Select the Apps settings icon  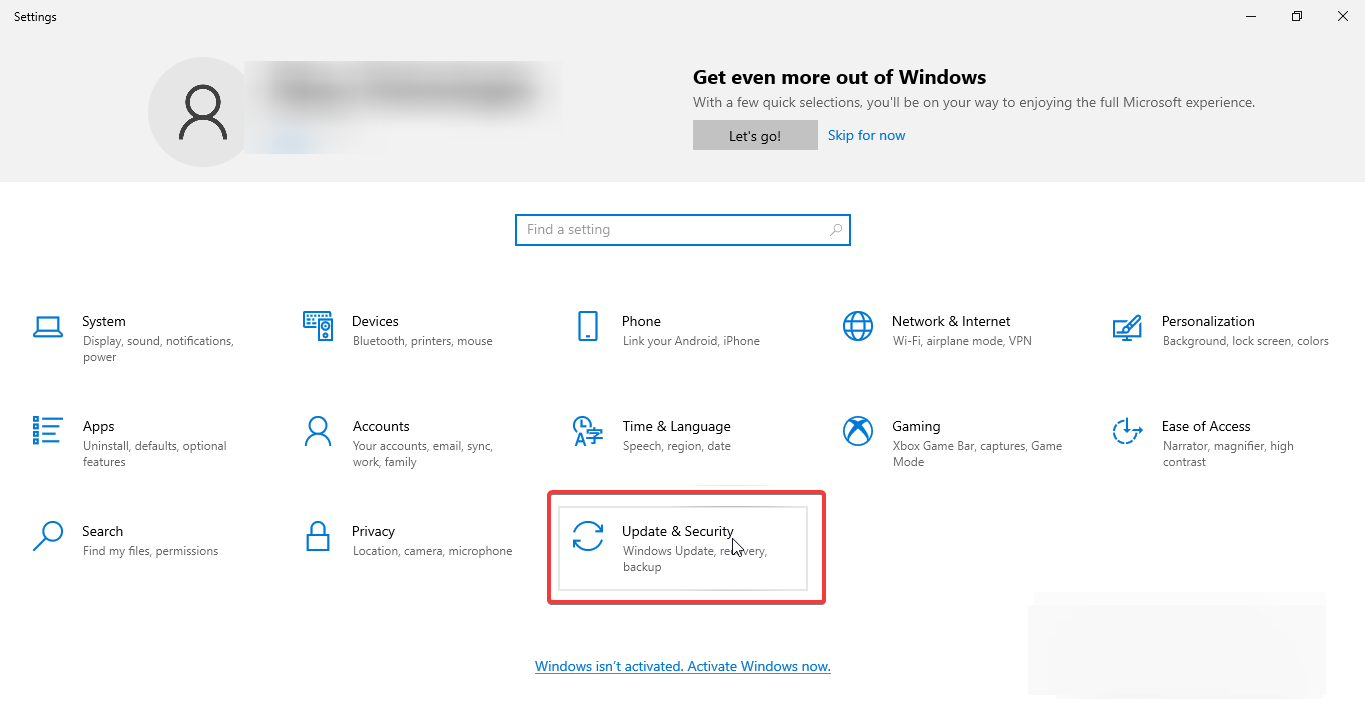pos(48,432)
